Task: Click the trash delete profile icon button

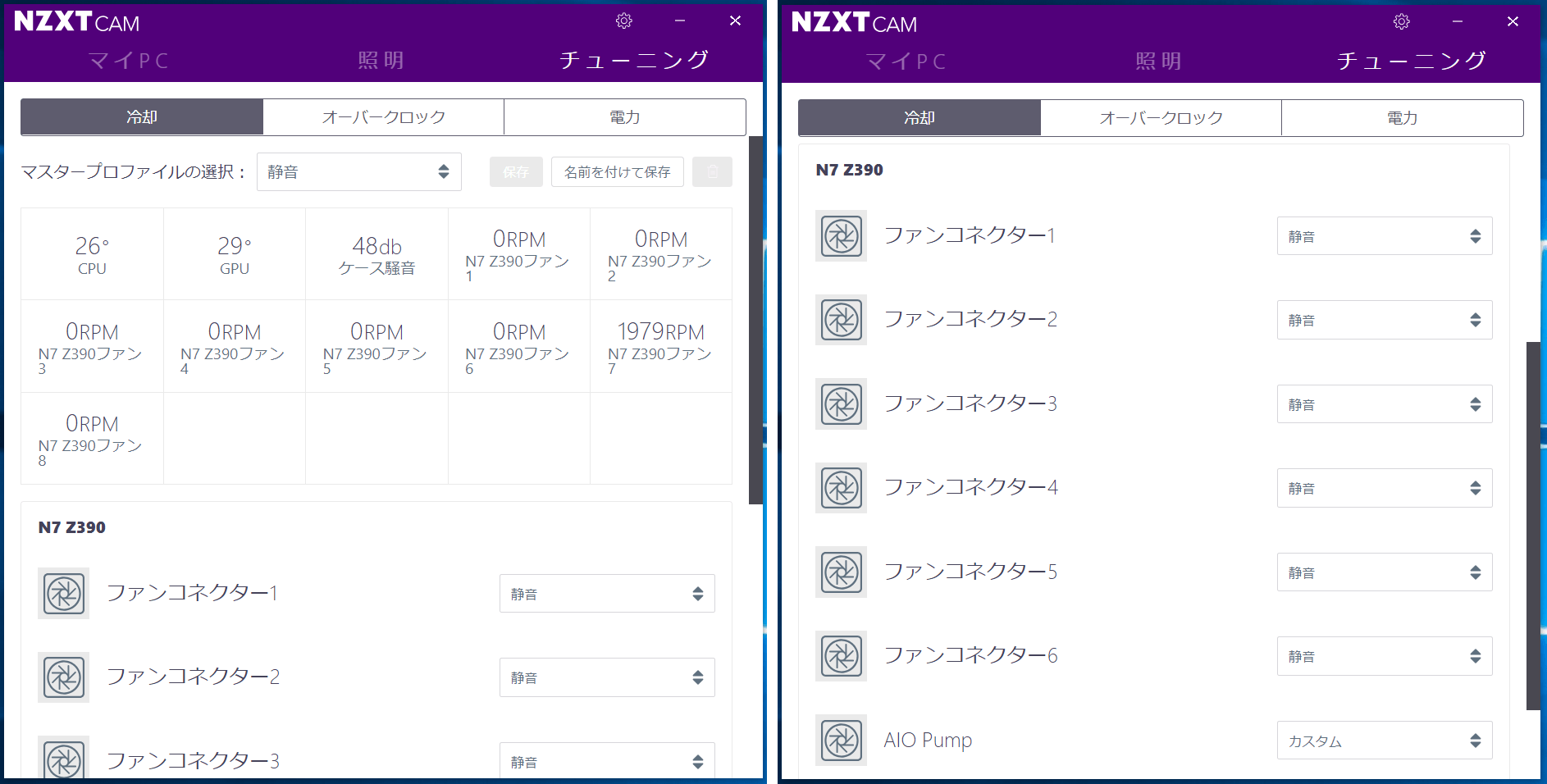Action: (712, 171)
